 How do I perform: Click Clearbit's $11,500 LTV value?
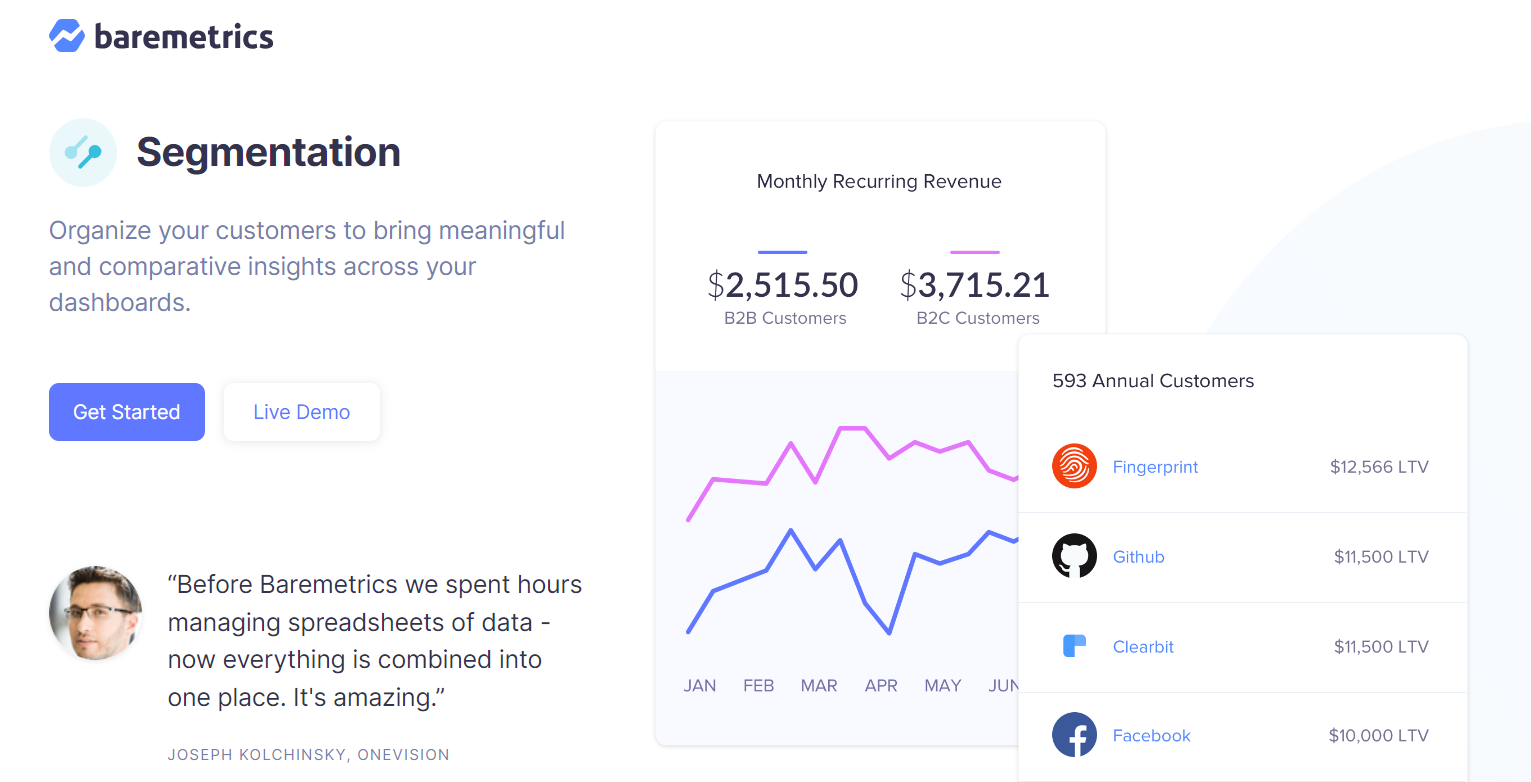coord(1381,647)
